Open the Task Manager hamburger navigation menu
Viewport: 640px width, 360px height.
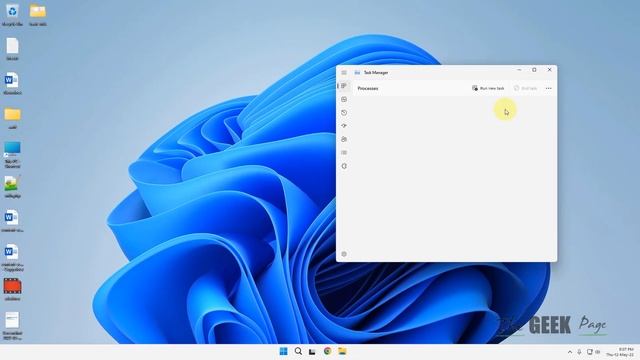click(344, 73)
